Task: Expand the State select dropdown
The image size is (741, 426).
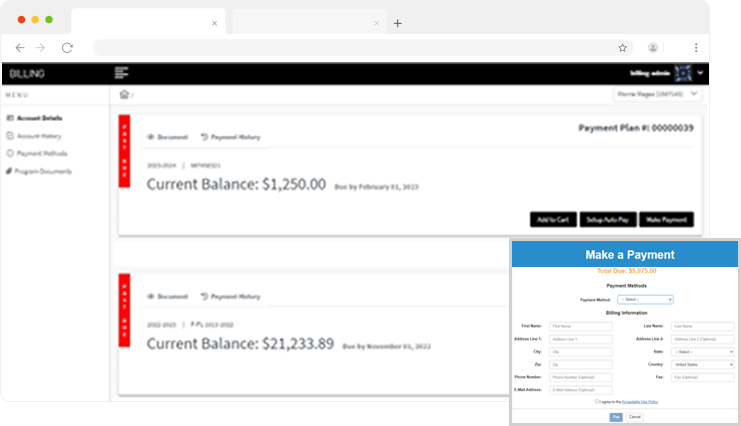Action: coord(703,352)
